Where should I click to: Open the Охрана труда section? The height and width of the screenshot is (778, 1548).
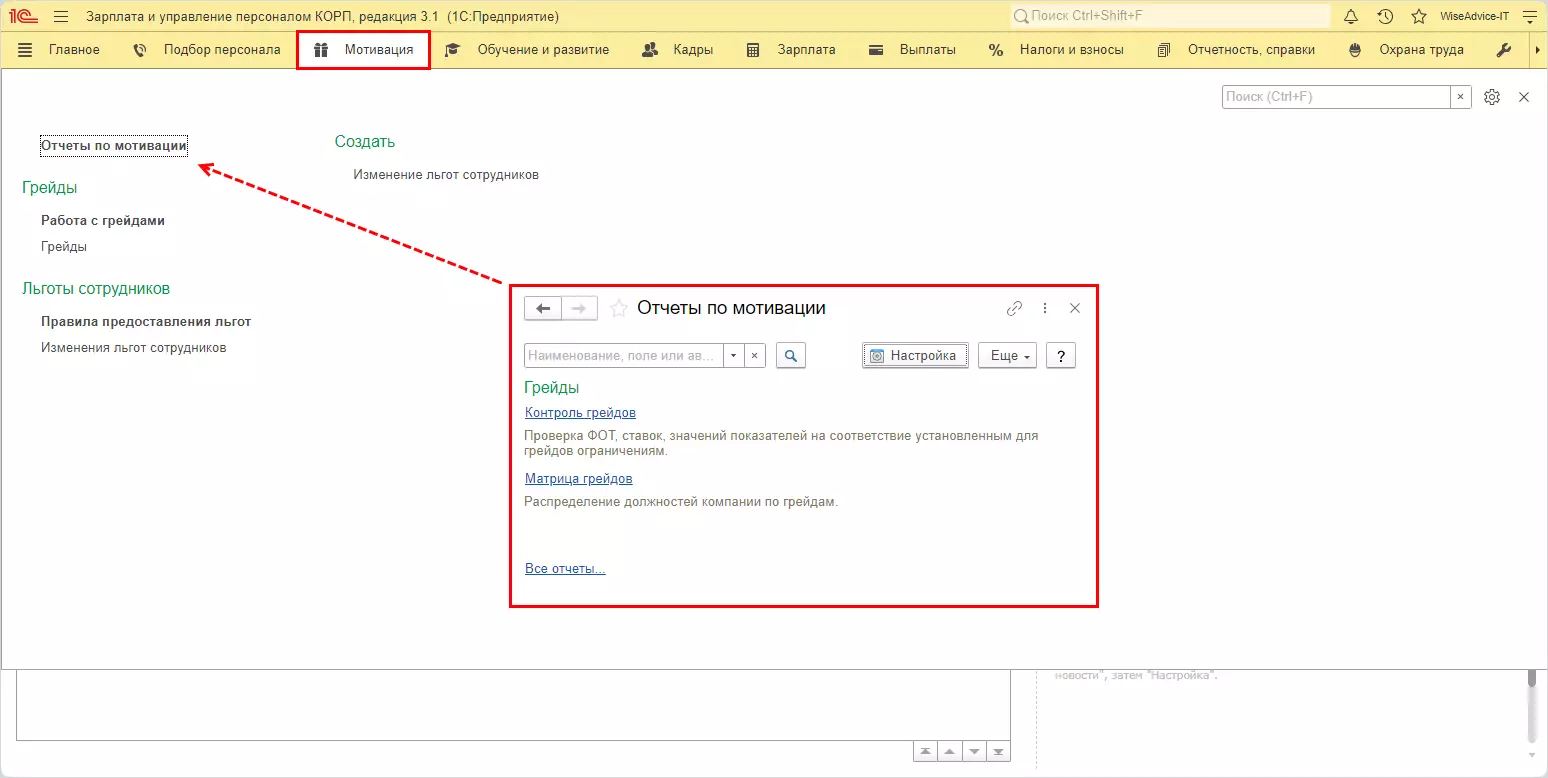pyautogui.click(x=1421, y=50)
